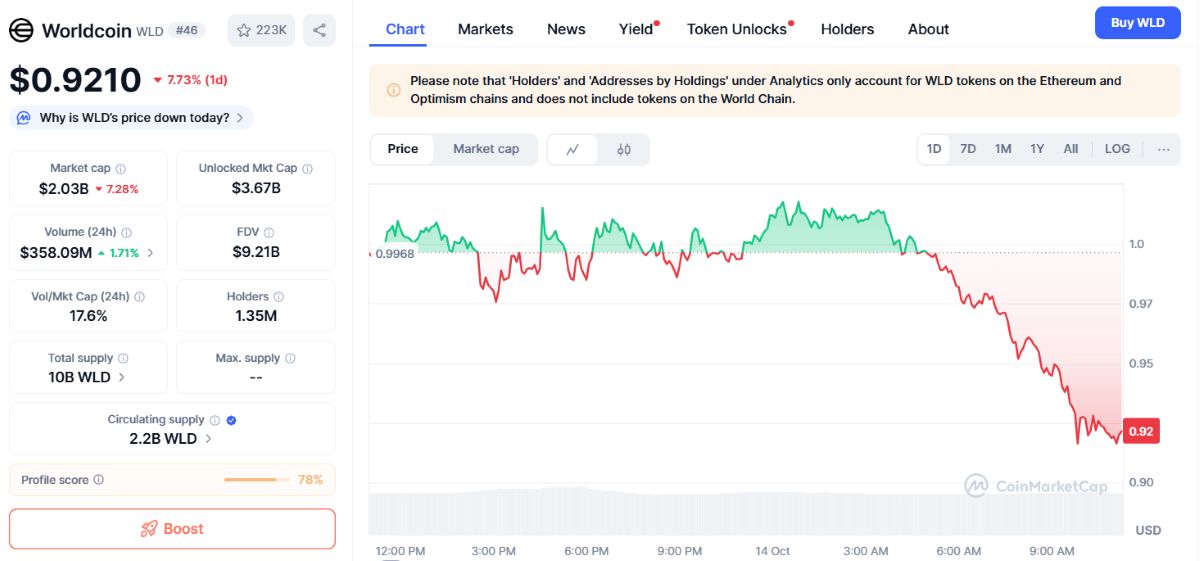Open the News tab

[566, 29]
